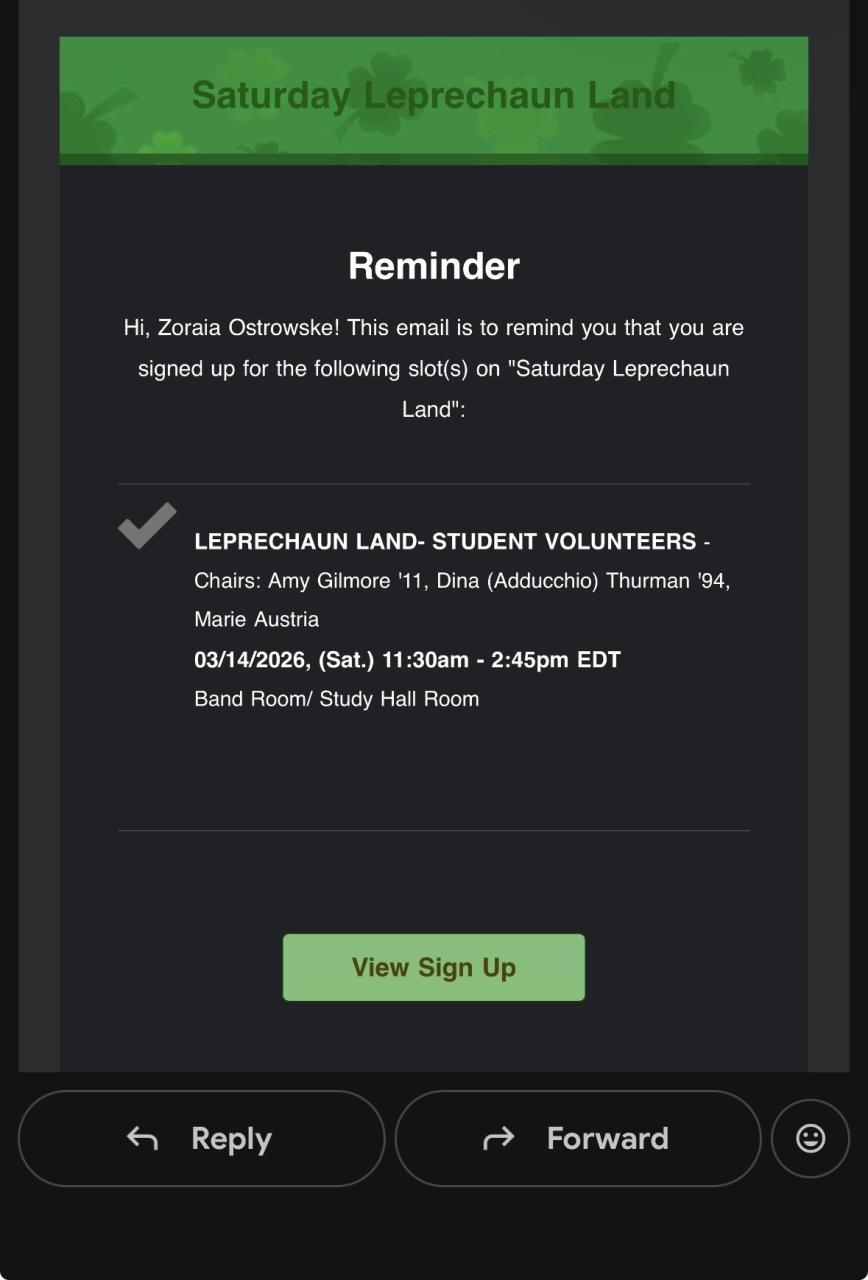The width and height of the screenshot is (868, 1280).
Task: Click the quoted "Saturday Leprechaun Land" in the message
Action: pyautogui.click(x=619, y=369)
